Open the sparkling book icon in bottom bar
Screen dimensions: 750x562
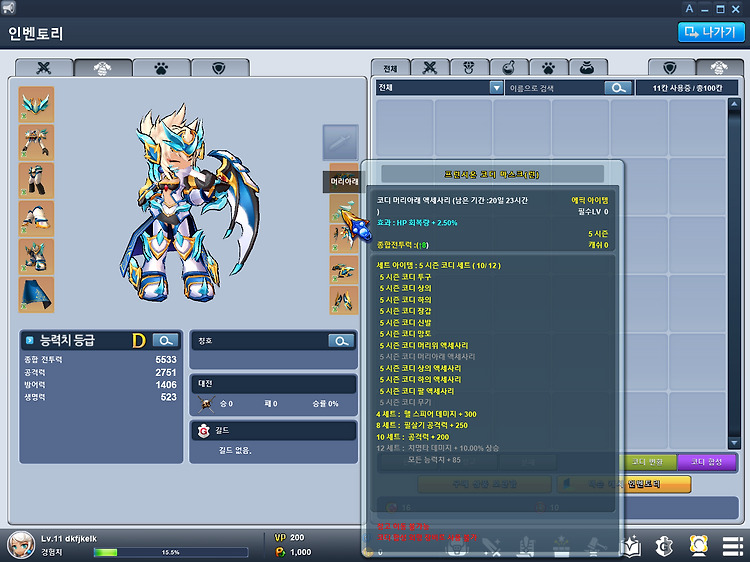click(x=631, y=546)
